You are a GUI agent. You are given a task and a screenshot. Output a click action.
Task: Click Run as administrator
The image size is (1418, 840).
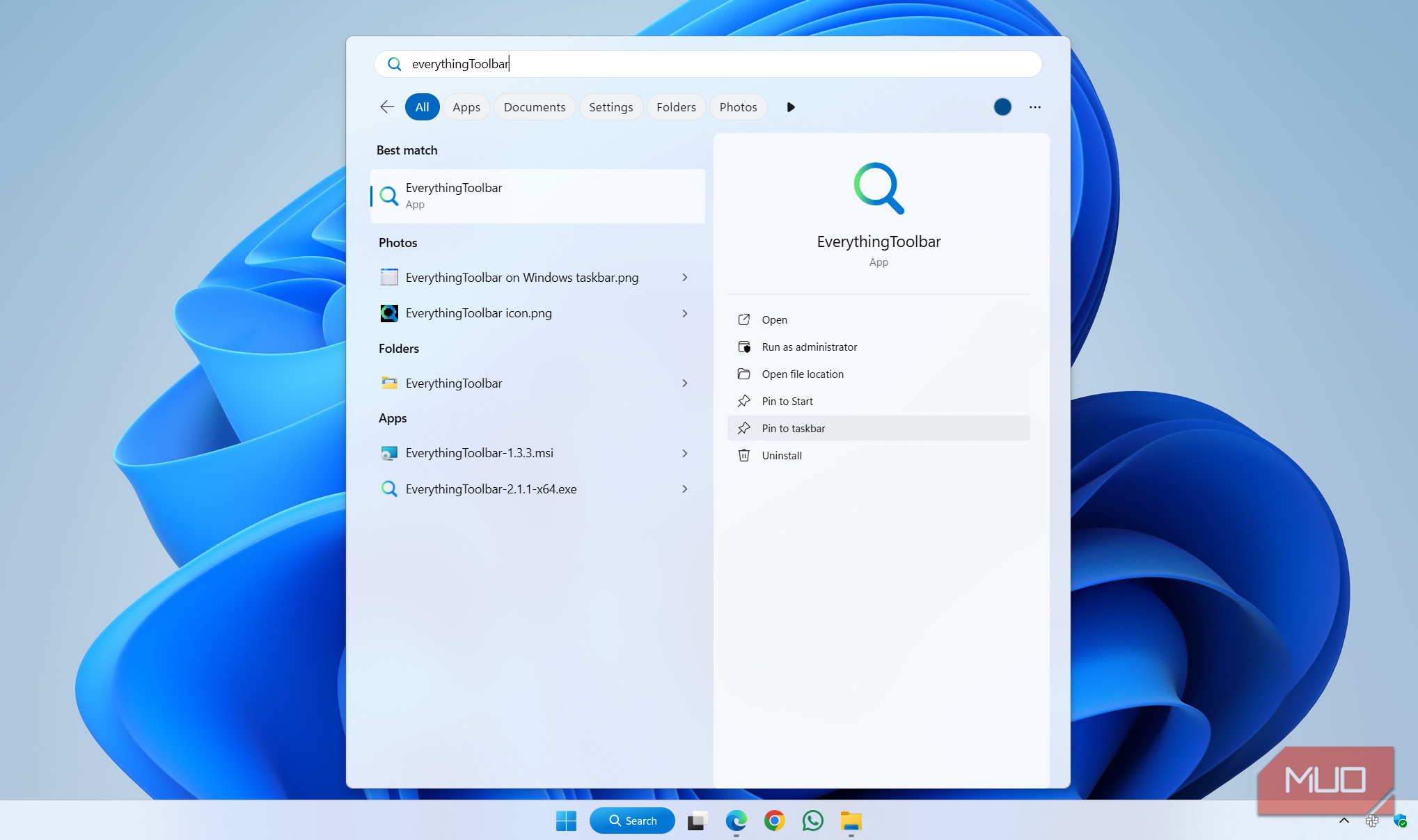coord(809,347)
